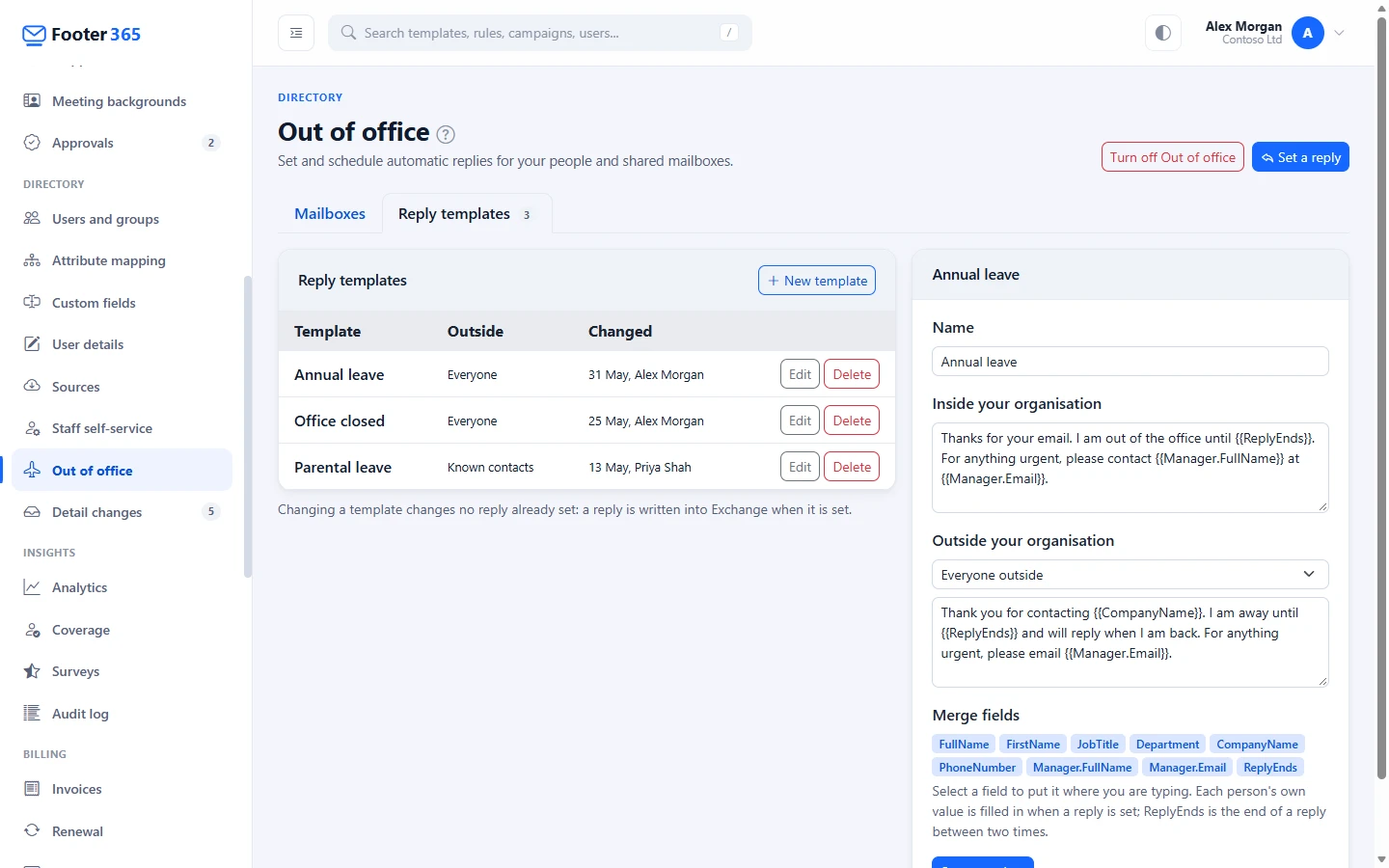Insert the FullName merge field
This screenshot has height=868, width=1389.
click(x=964, y=745)
